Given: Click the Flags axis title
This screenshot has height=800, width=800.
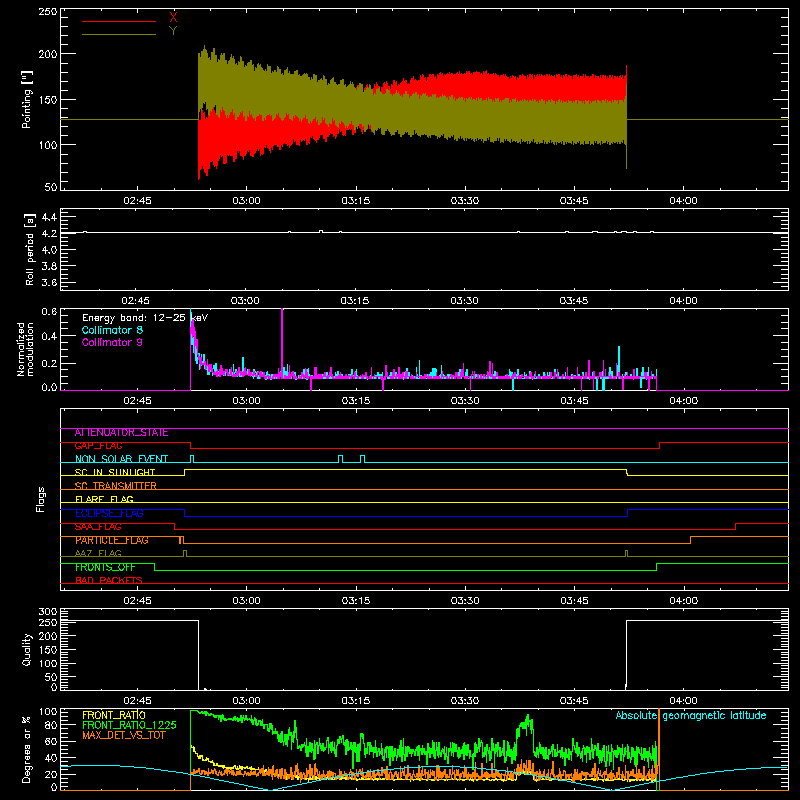Looking at the screenshot, I should (41, 499).
